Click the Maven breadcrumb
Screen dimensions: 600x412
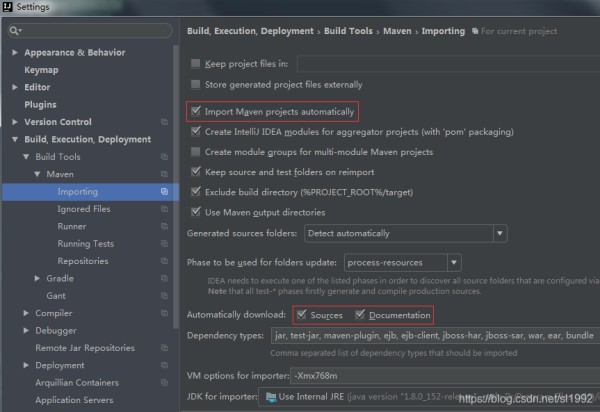[x=397, y=31]
